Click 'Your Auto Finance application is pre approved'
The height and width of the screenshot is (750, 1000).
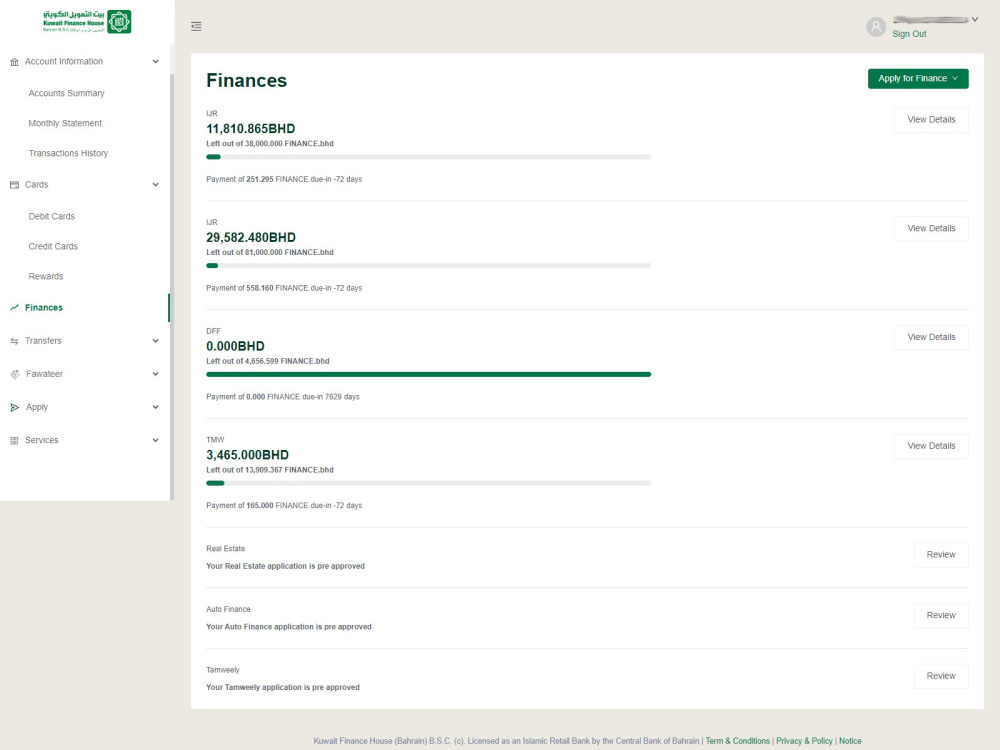pos(288,627)
